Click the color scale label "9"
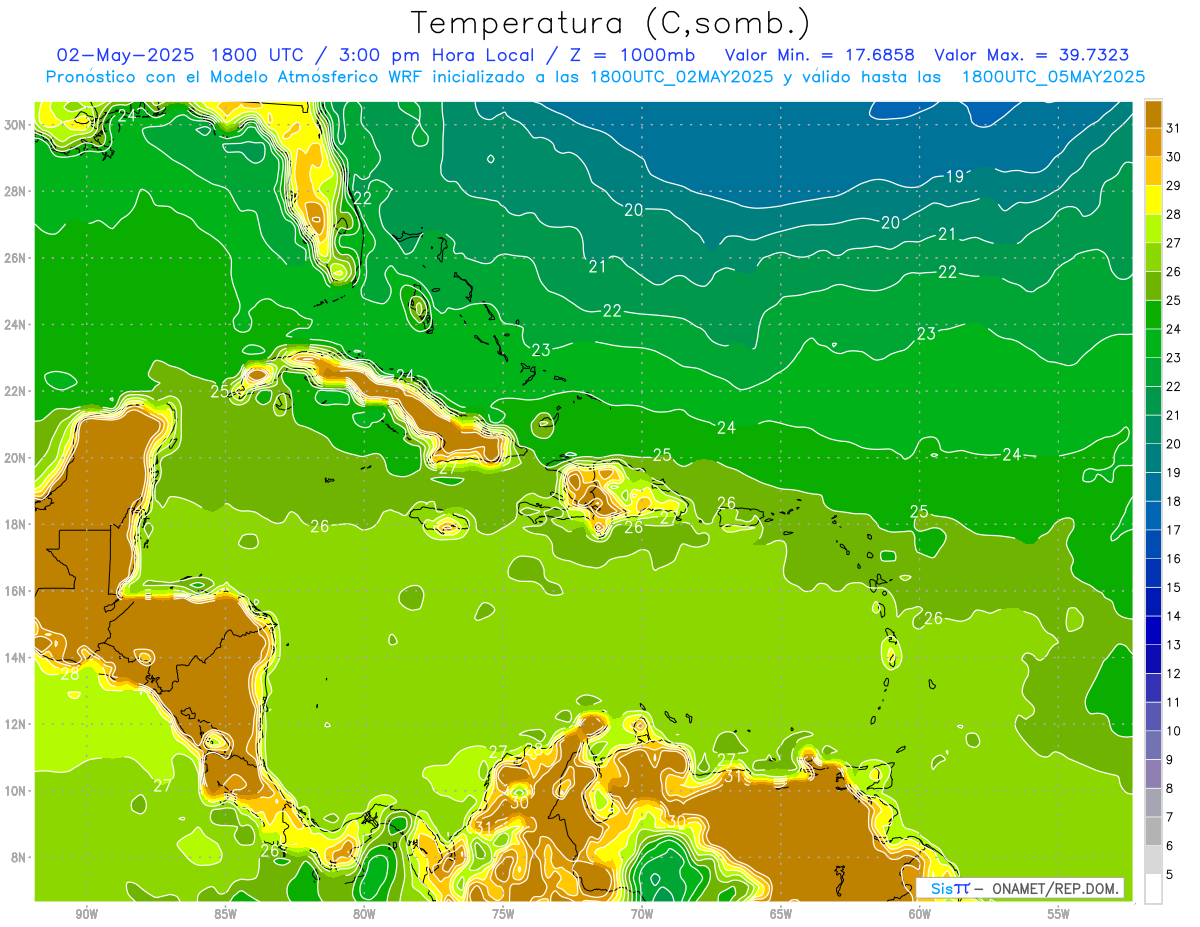1200x927 pixels. (1170, 760)
